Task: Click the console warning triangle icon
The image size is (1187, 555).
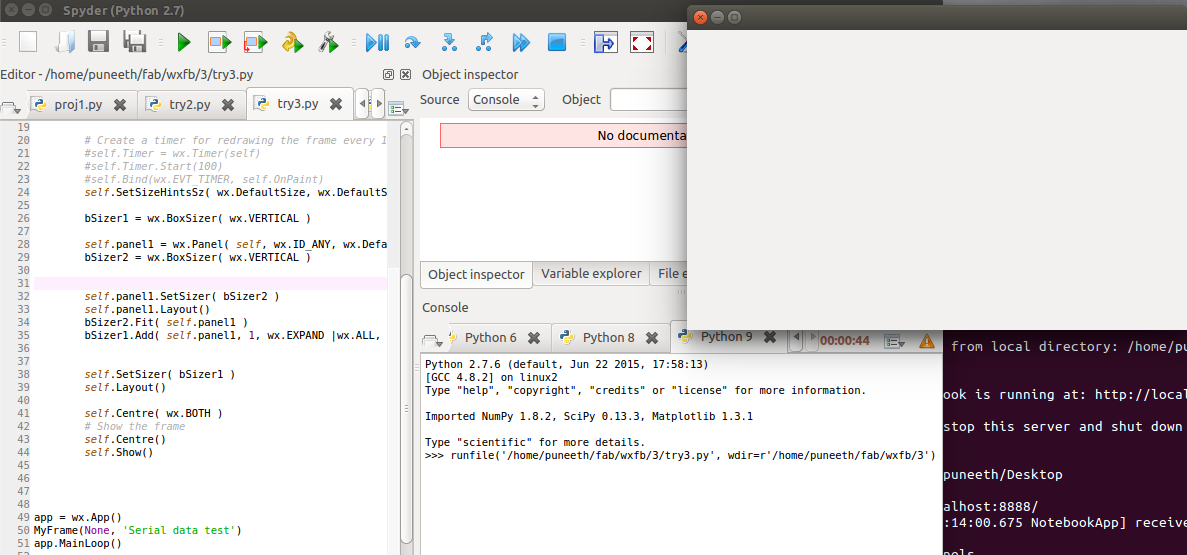Action: pos(927,341)
